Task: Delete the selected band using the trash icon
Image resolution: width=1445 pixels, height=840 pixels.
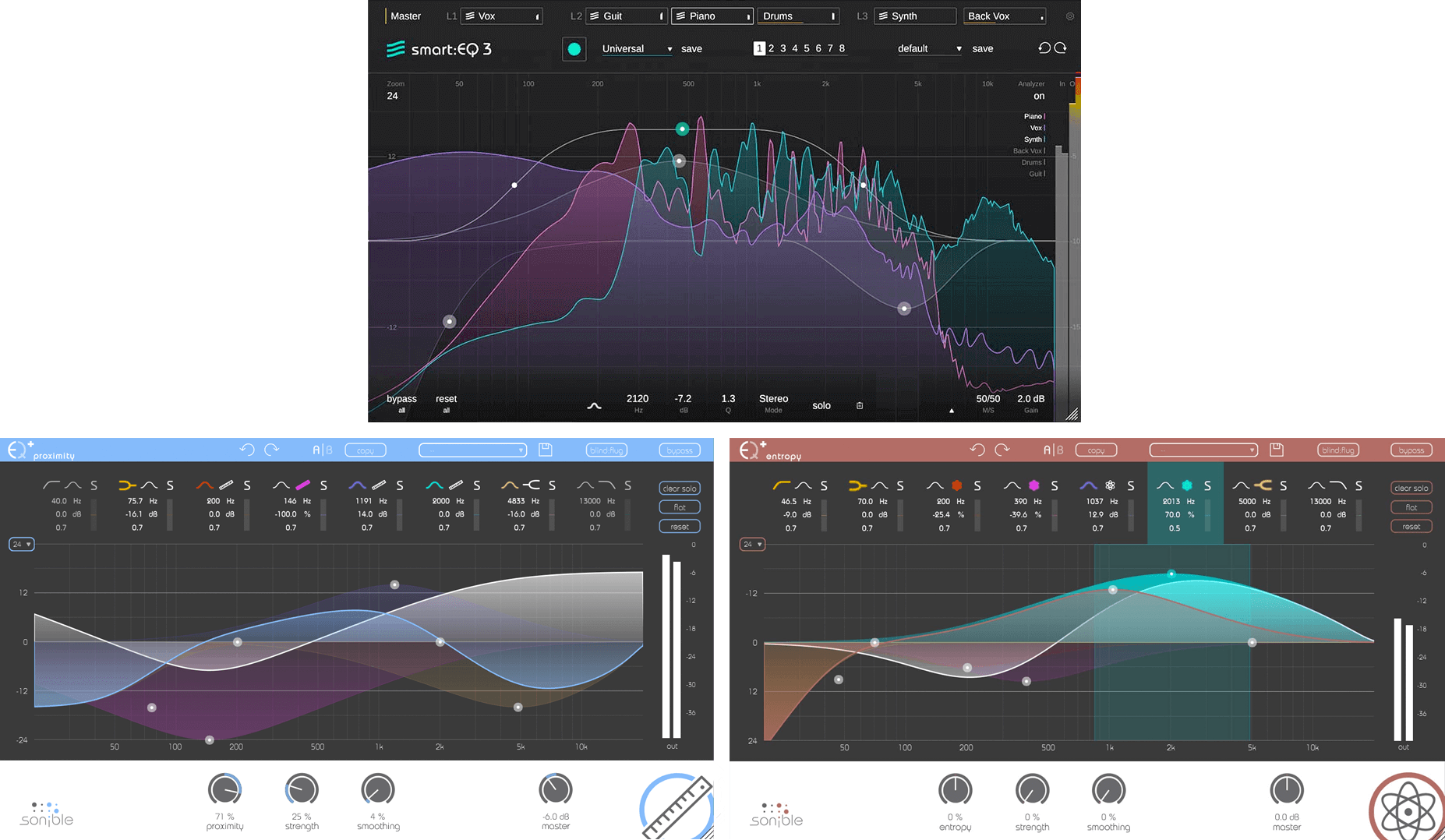Action: pyautogui.click(x=860, y=405)
